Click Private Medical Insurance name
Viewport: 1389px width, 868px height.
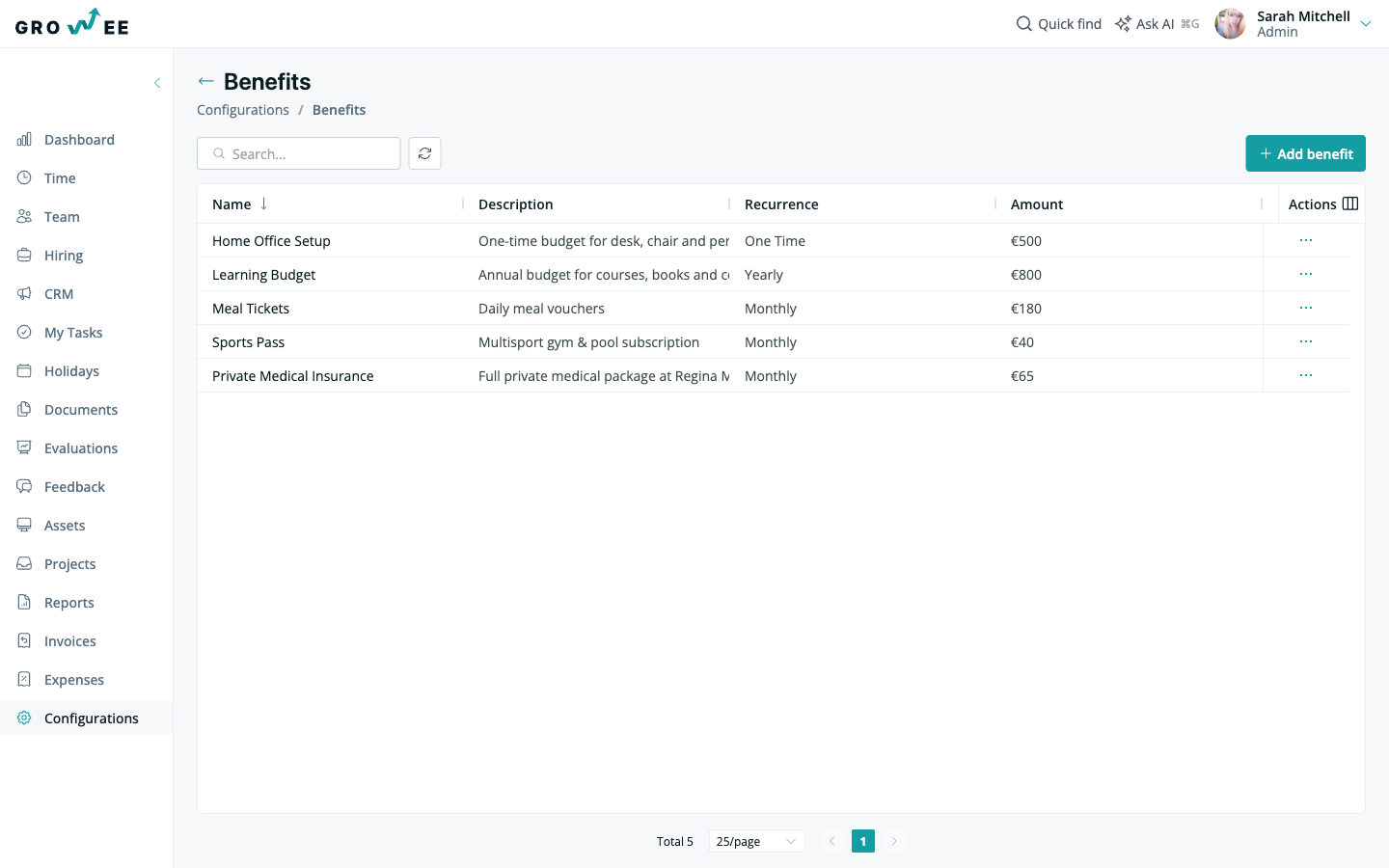click(x=292, y=376)
